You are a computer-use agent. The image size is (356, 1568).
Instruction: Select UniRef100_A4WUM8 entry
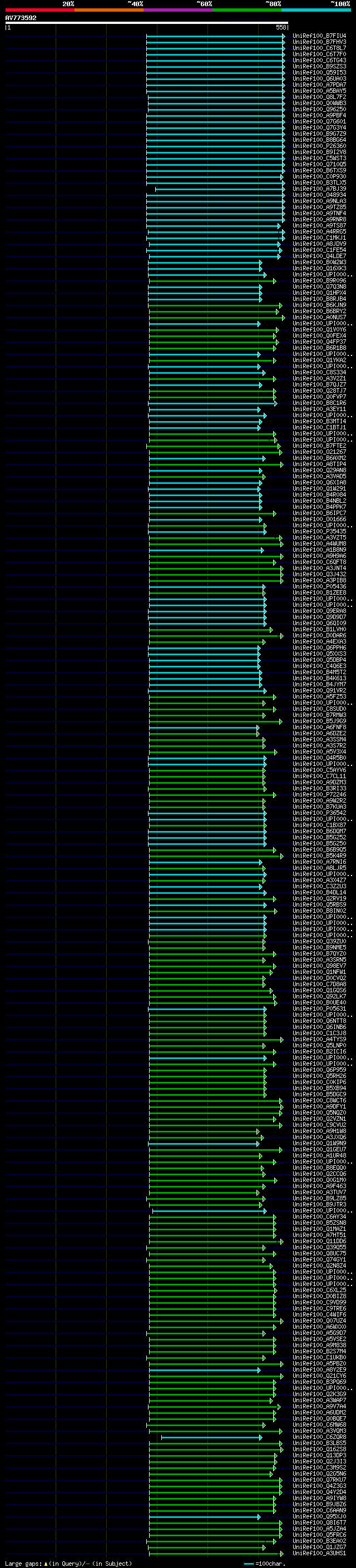click(319, 543)
